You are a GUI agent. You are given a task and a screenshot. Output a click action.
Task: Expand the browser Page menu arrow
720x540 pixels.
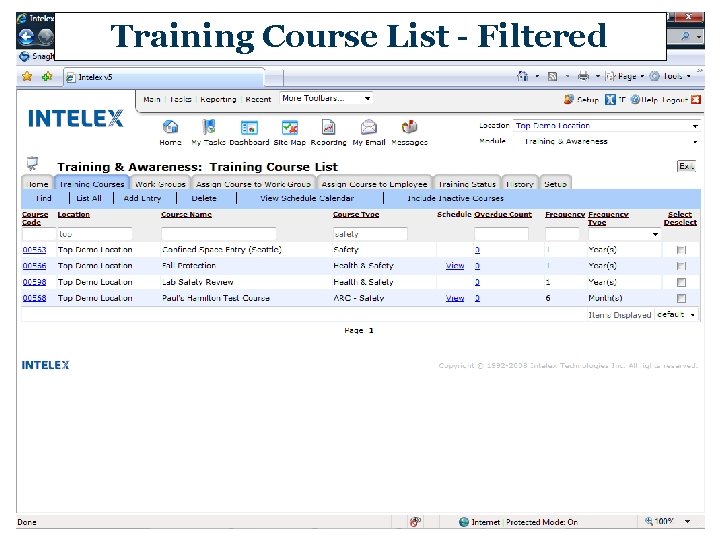pyautogui.click(x=642, y=76)
